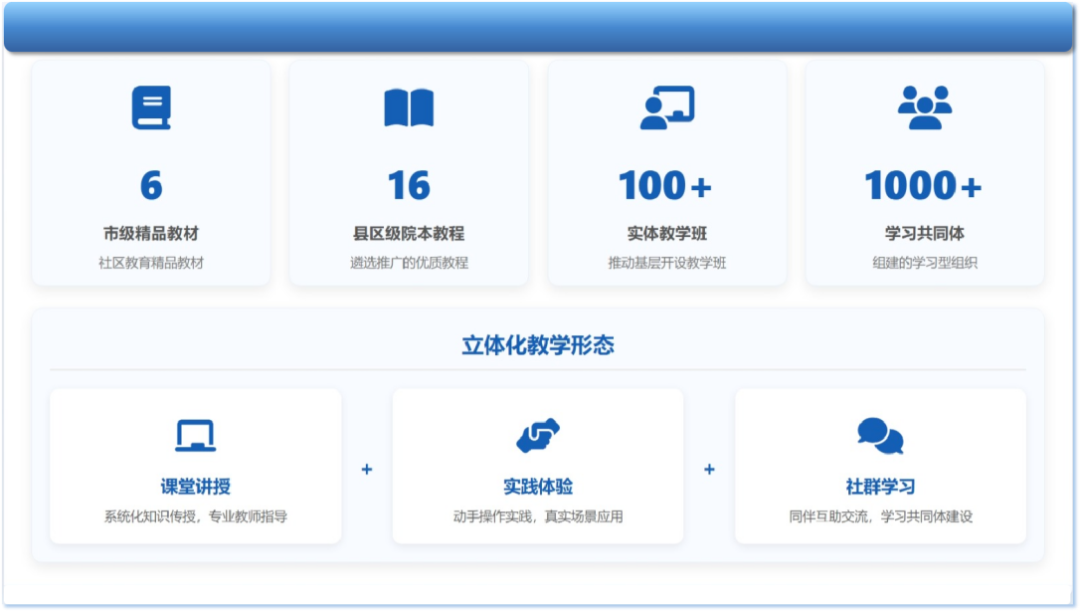1080x612 pixels.
Task: Click the open book icon above 16
Action: tap(409, 108)
